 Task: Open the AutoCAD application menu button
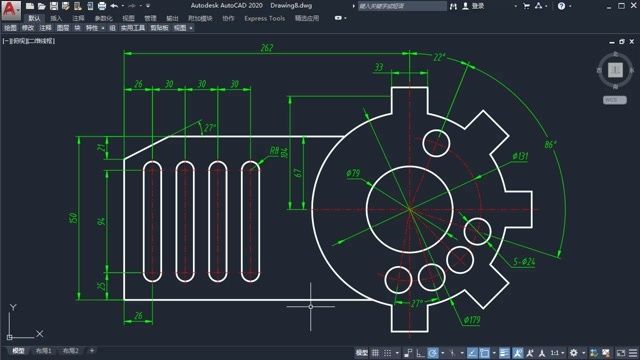tap(11, 10)
